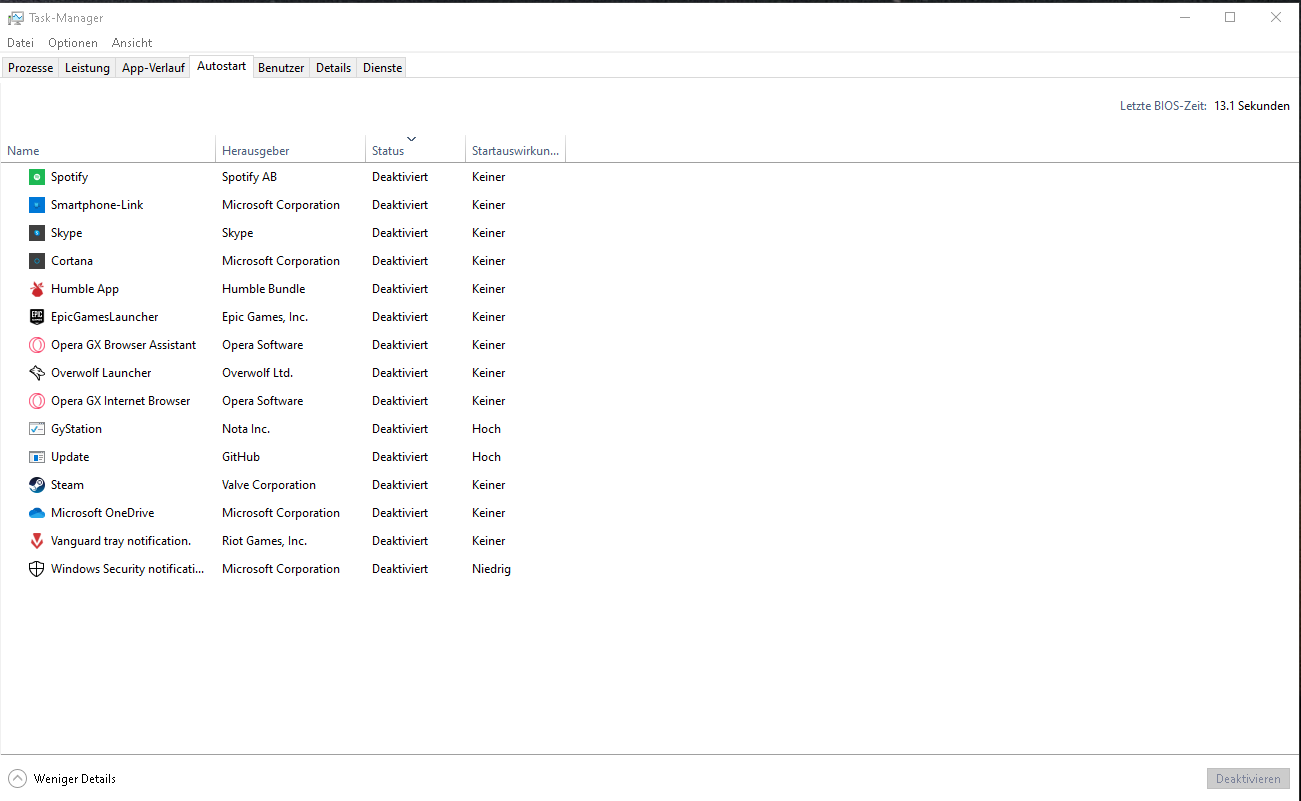The width and height of the screenshot is (1301, 801).
Task: Click publisher Overwolf Ltd.
Action: click(x=257, y=373)
